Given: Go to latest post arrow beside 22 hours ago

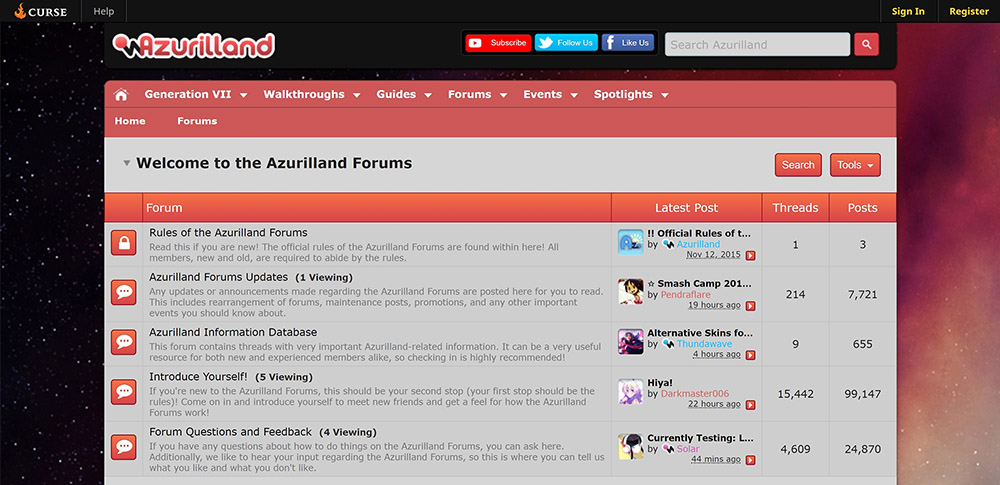Looking at the screenshot, I should (751, 405).
